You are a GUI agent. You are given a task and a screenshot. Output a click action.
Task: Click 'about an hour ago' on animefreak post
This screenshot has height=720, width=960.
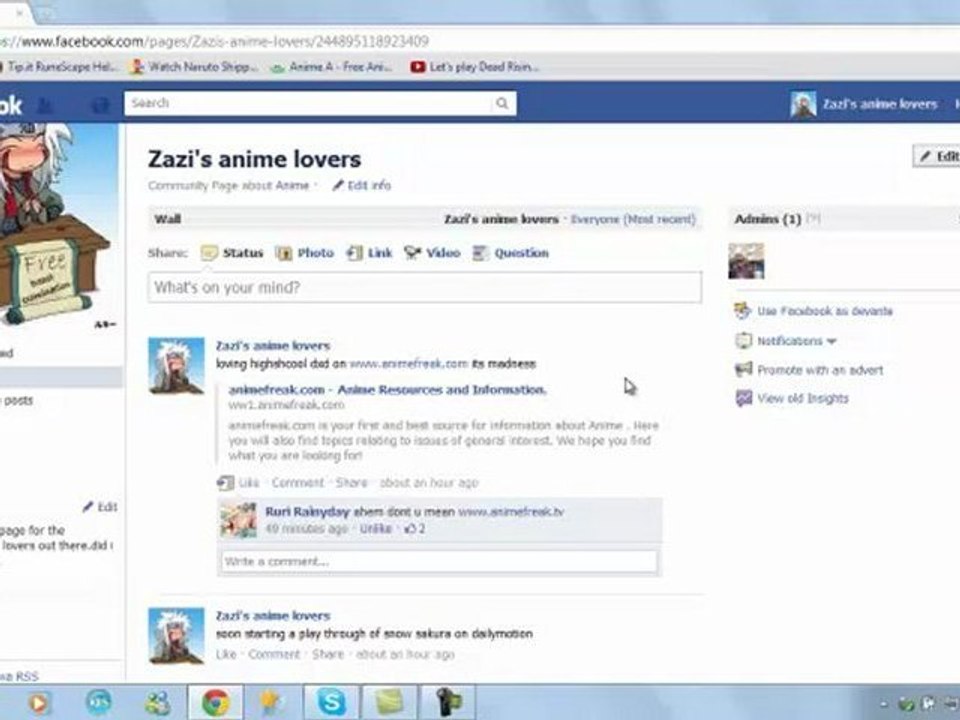(429, 482)
